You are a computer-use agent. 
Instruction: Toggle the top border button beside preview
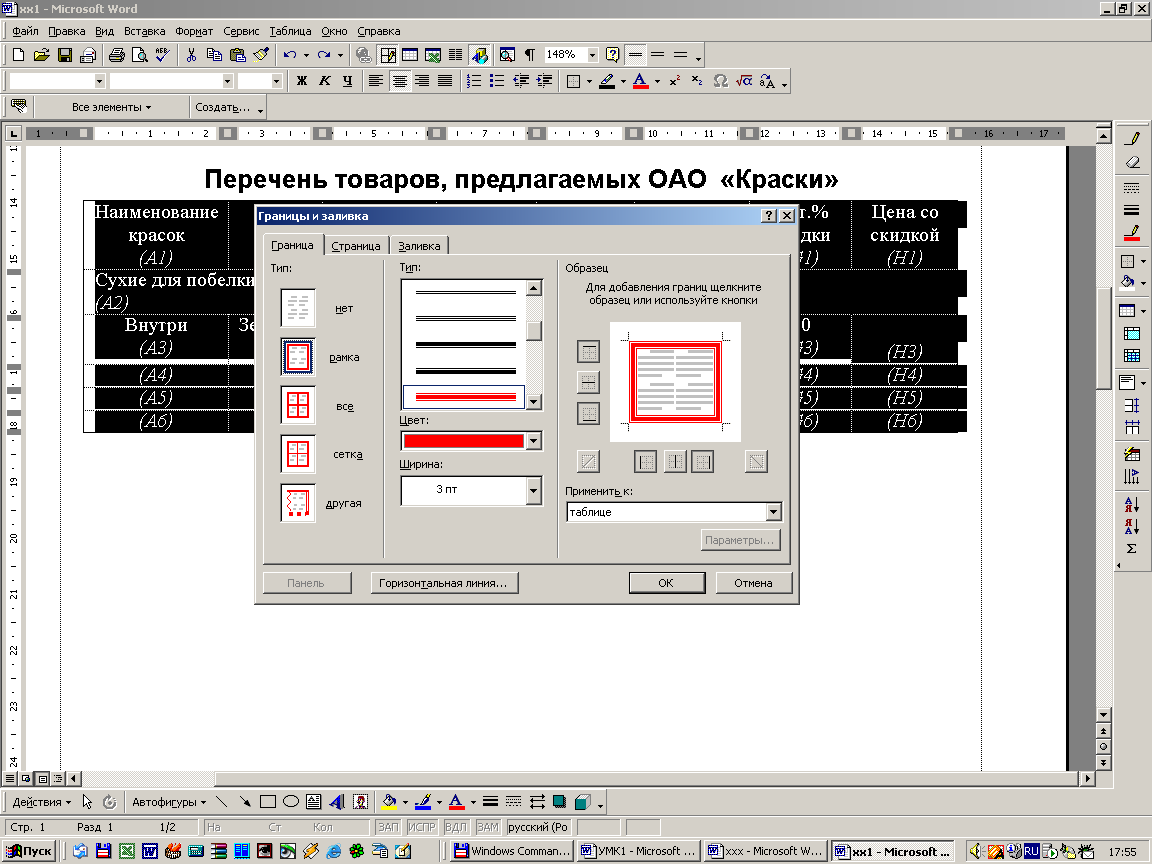(589, 352)
